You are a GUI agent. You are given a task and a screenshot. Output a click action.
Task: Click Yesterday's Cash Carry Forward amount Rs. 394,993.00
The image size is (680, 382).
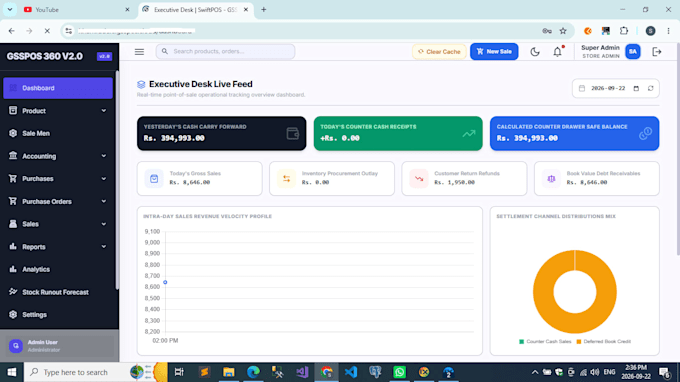[x=174, y=138]
